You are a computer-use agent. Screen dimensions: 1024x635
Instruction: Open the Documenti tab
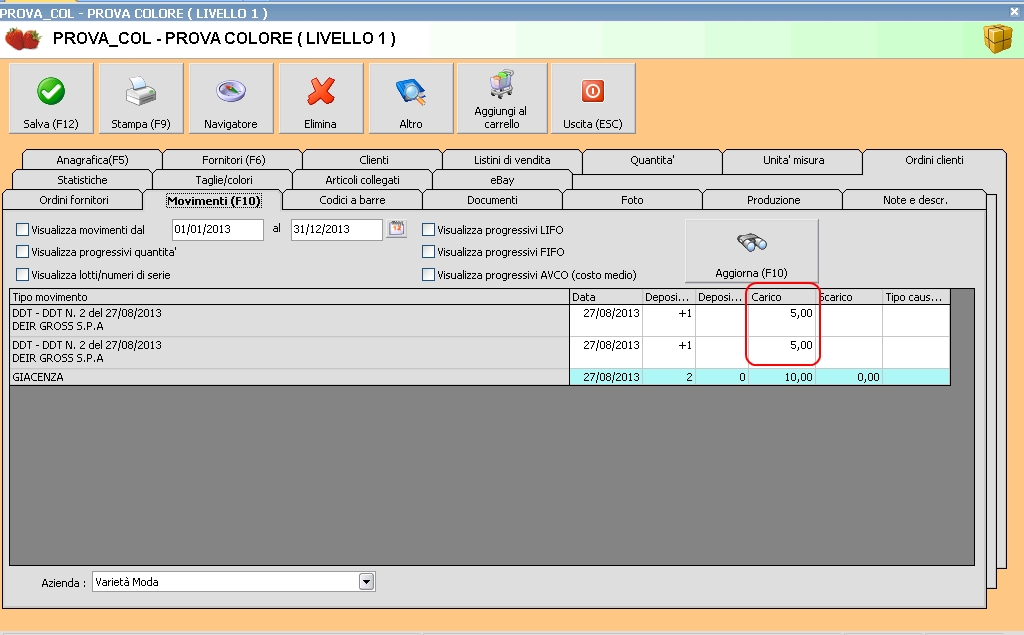click(492, 200)
